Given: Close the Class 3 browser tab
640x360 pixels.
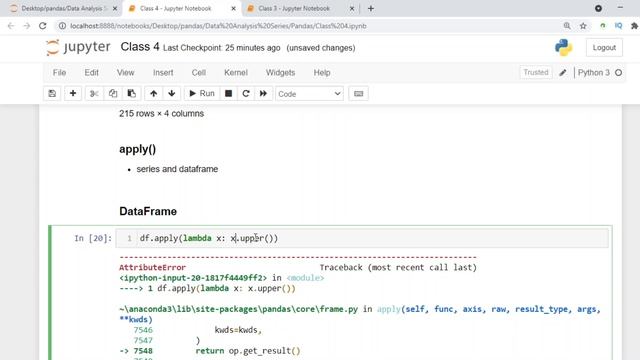Looking at the screenshot, I should coord(352,9).
